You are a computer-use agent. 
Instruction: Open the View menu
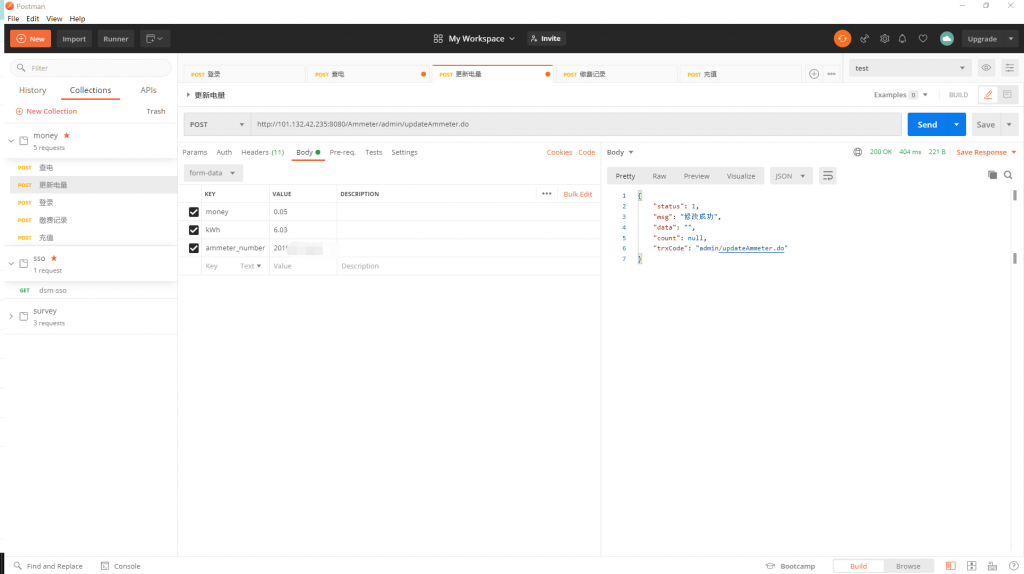[x=54, y=19]
